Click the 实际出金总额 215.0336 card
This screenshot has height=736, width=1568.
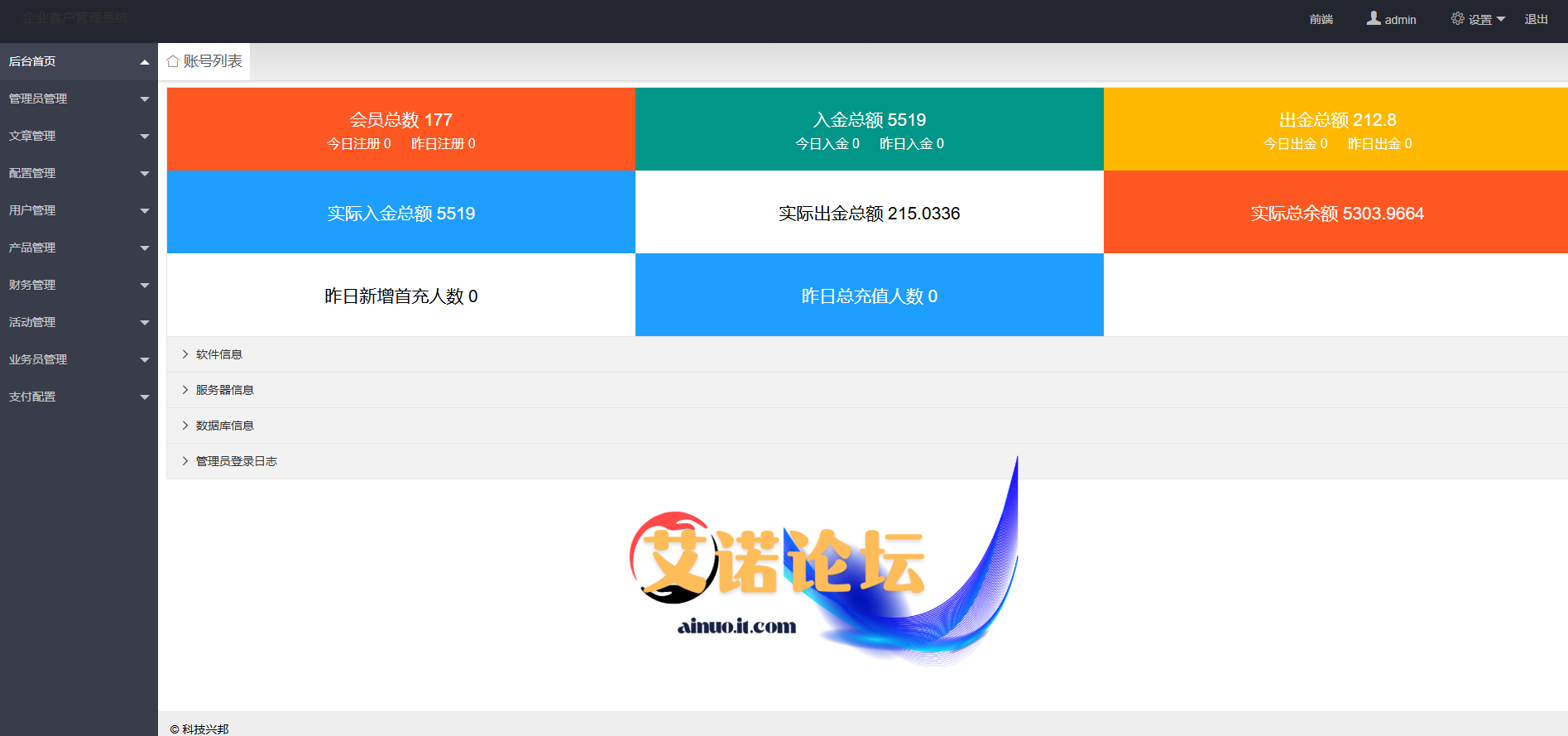pyautogui.click(x=870, y=212)
